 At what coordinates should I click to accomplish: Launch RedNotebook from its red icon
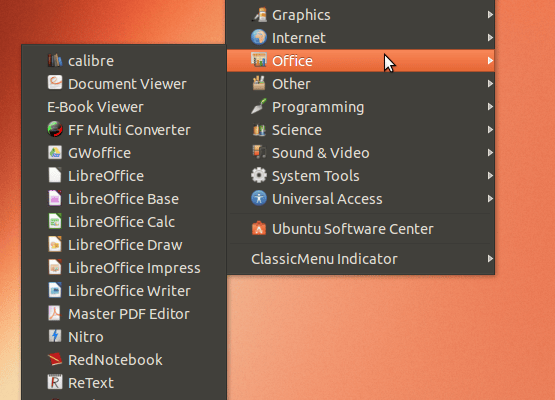55,359
